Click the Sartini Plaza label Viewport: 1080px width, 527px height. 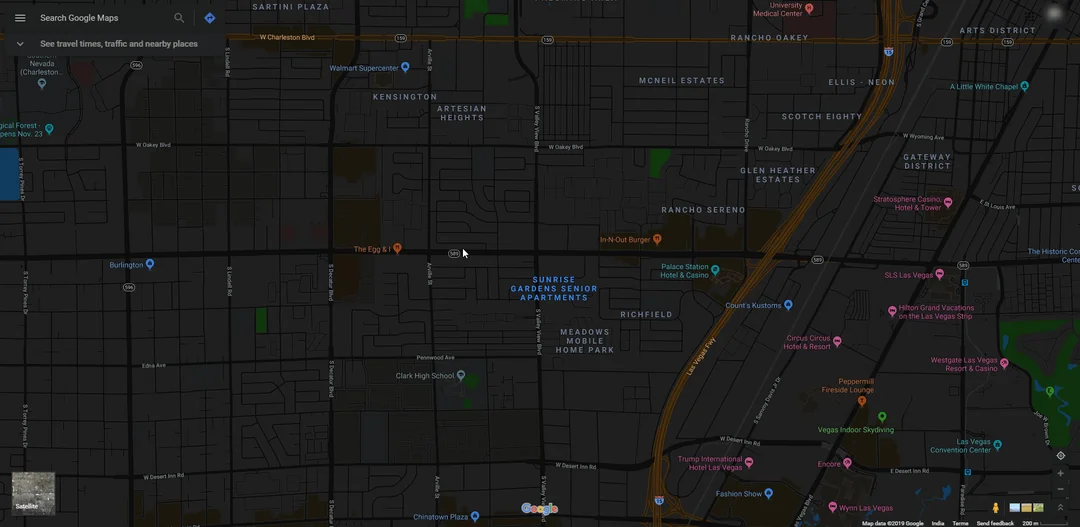[291, 7]
